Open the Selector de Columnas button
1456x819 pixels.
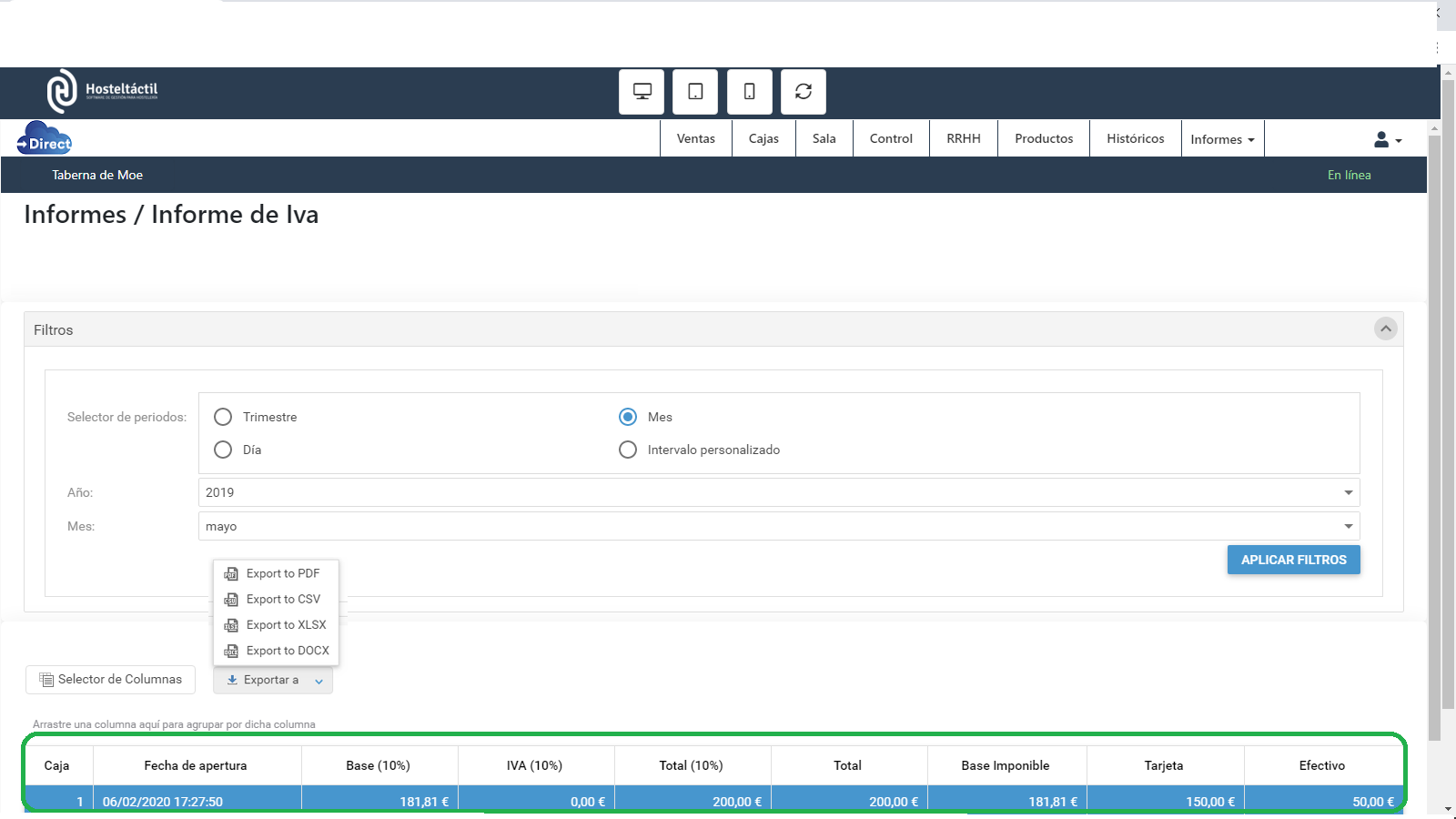coord(111,680)
